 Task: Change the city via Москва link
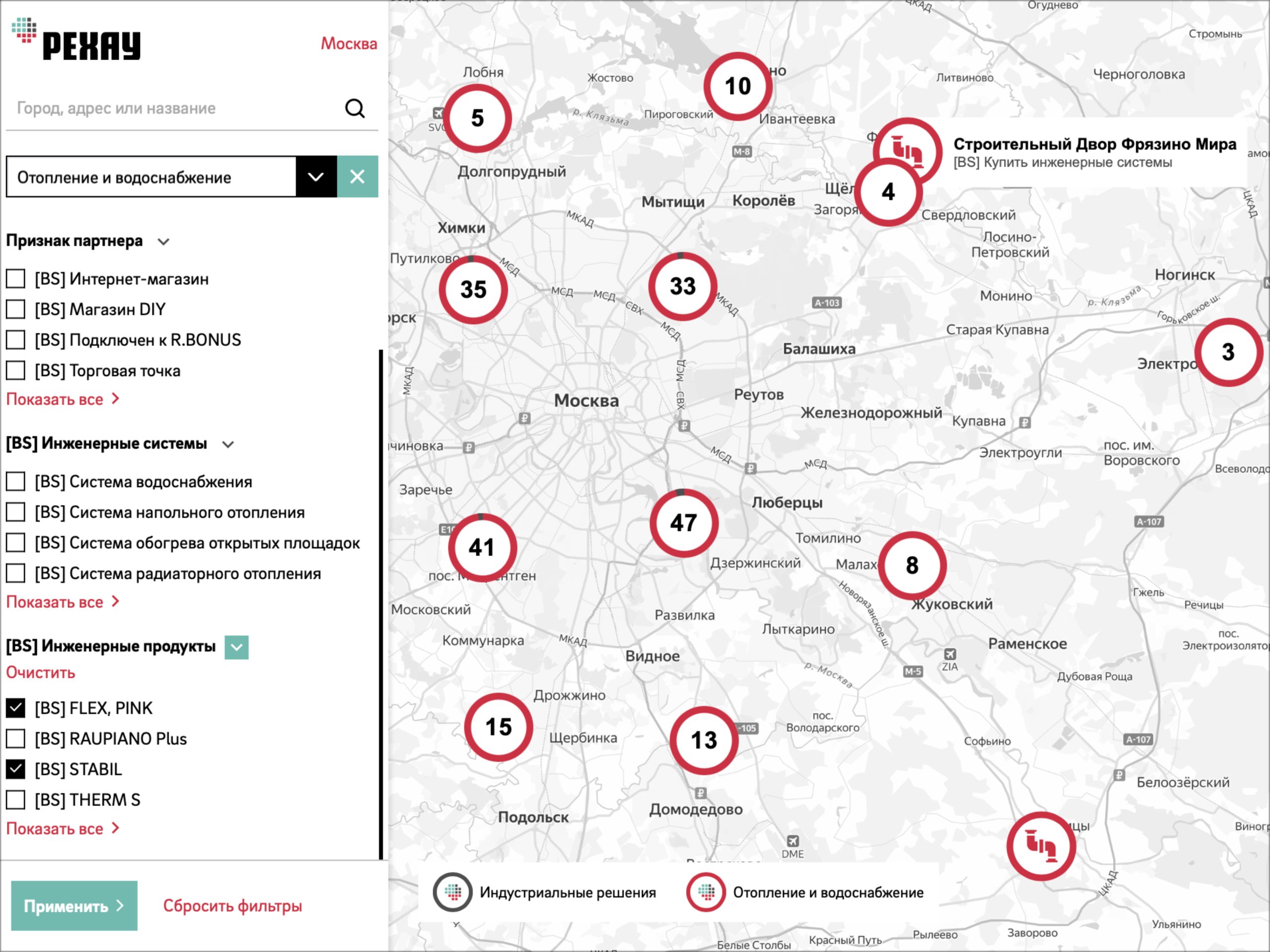349,44
